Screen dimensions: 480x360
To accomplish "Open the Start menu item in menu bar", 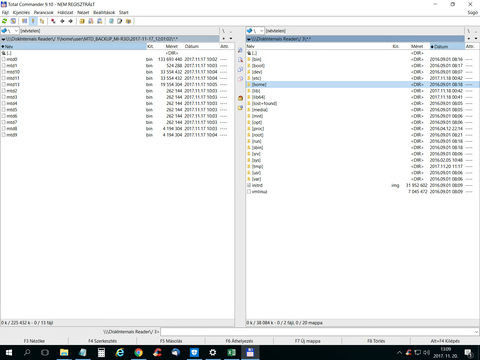I will [x=124, y=12].
